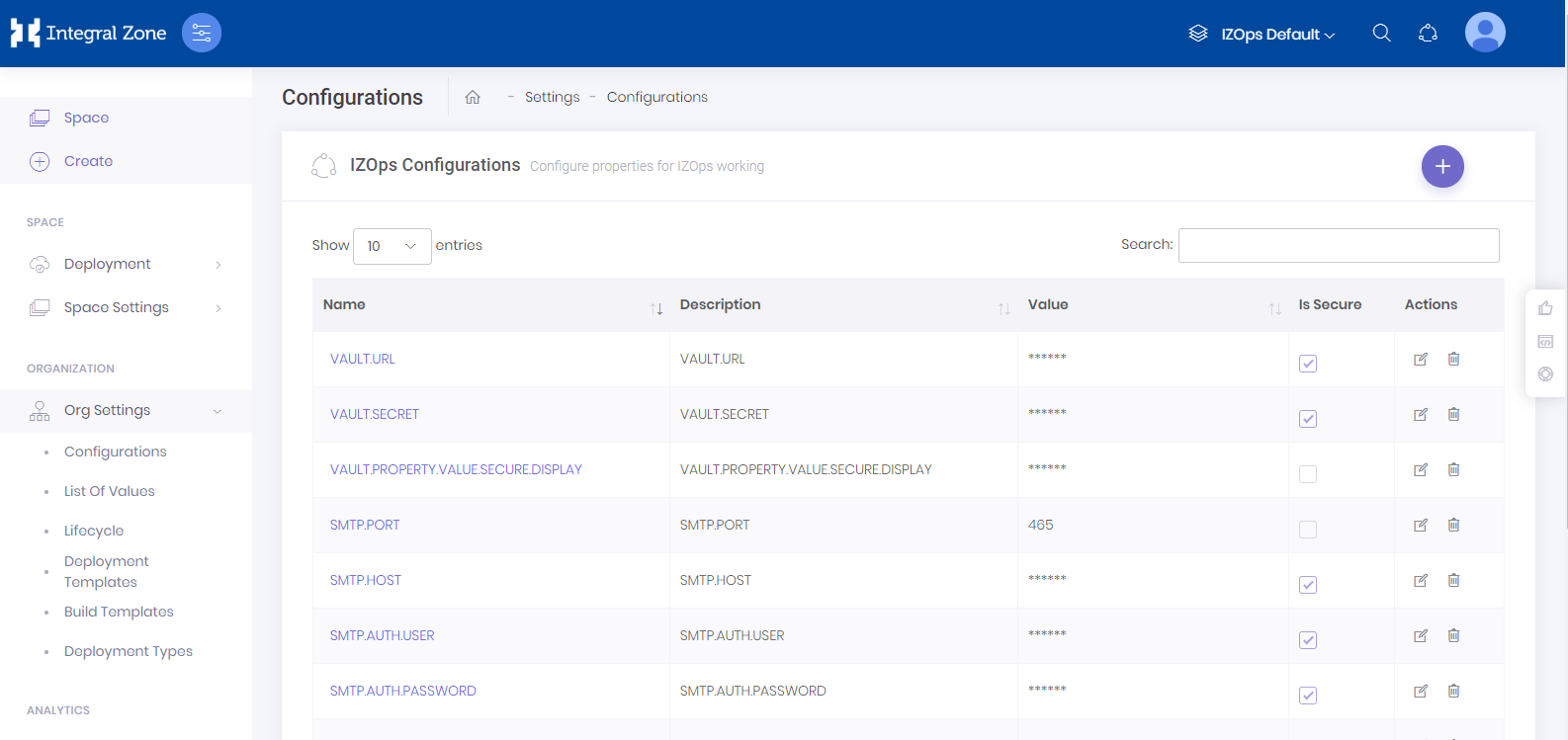Expand the Space Settings sidebar menu
The height and width of the screenshot is (740, 1568).
tap(126, 307)
